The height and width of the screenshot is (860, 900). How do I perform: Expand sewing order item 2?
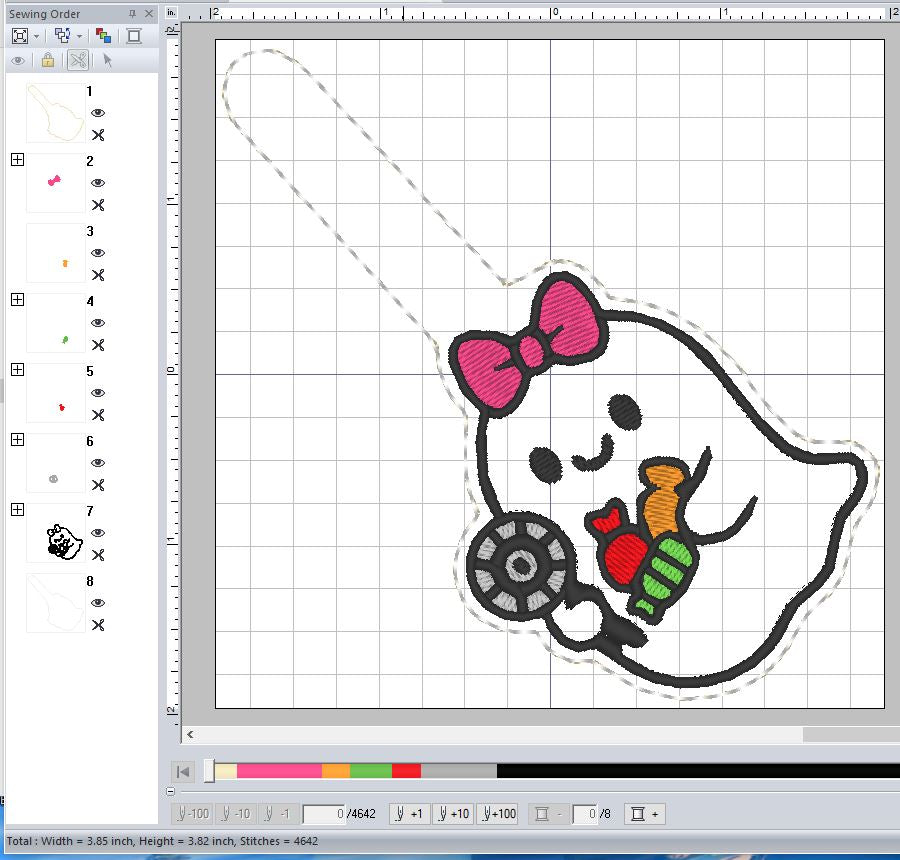tap(18, 160)
